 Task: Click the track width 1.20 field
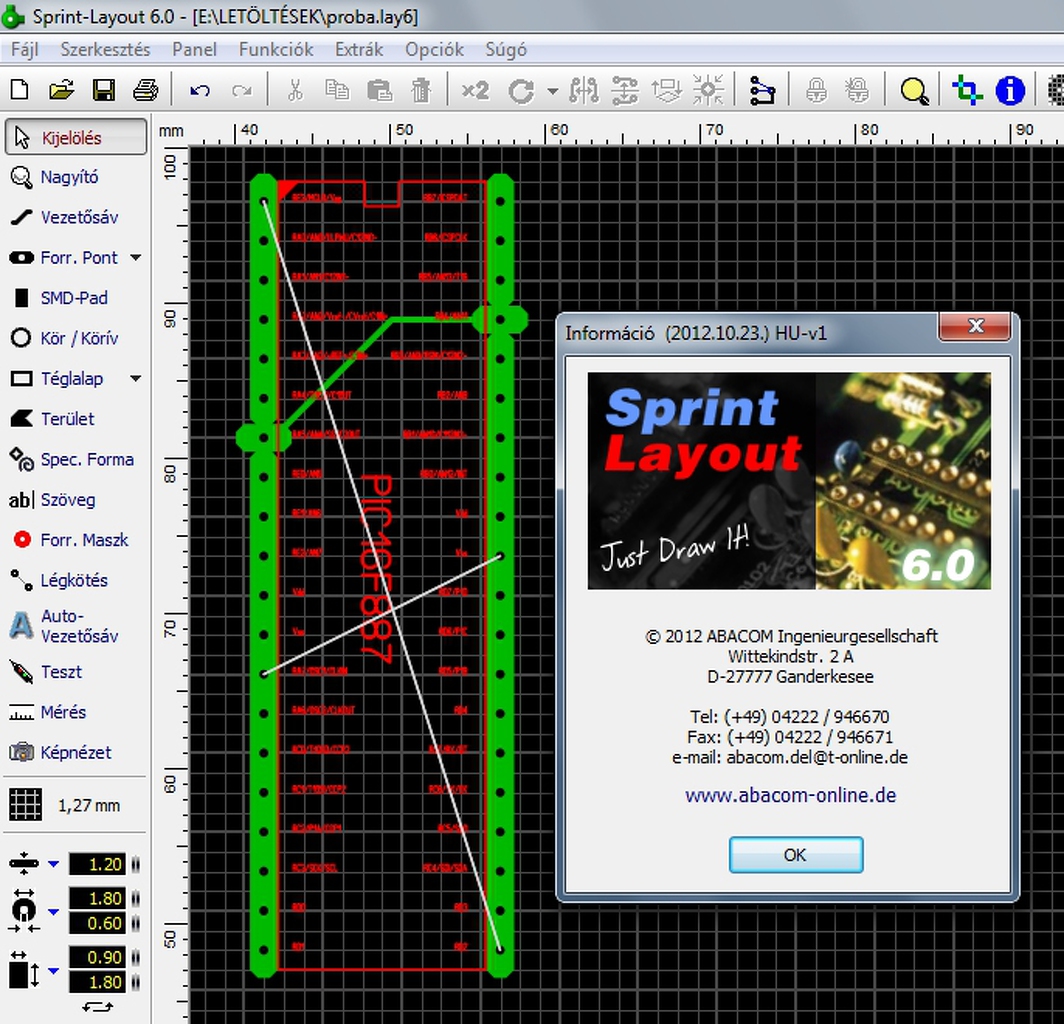(x=98, y=864)
